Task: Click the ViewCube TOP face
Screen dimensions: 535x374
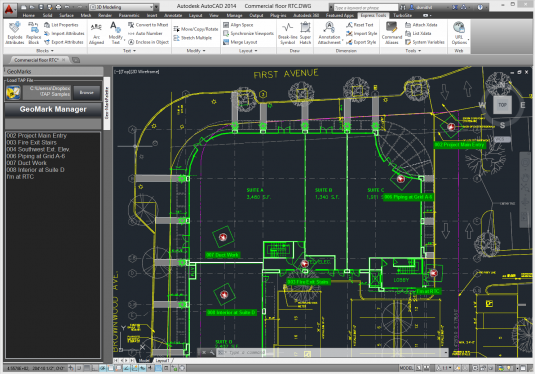Action: [x=502, y=105]
